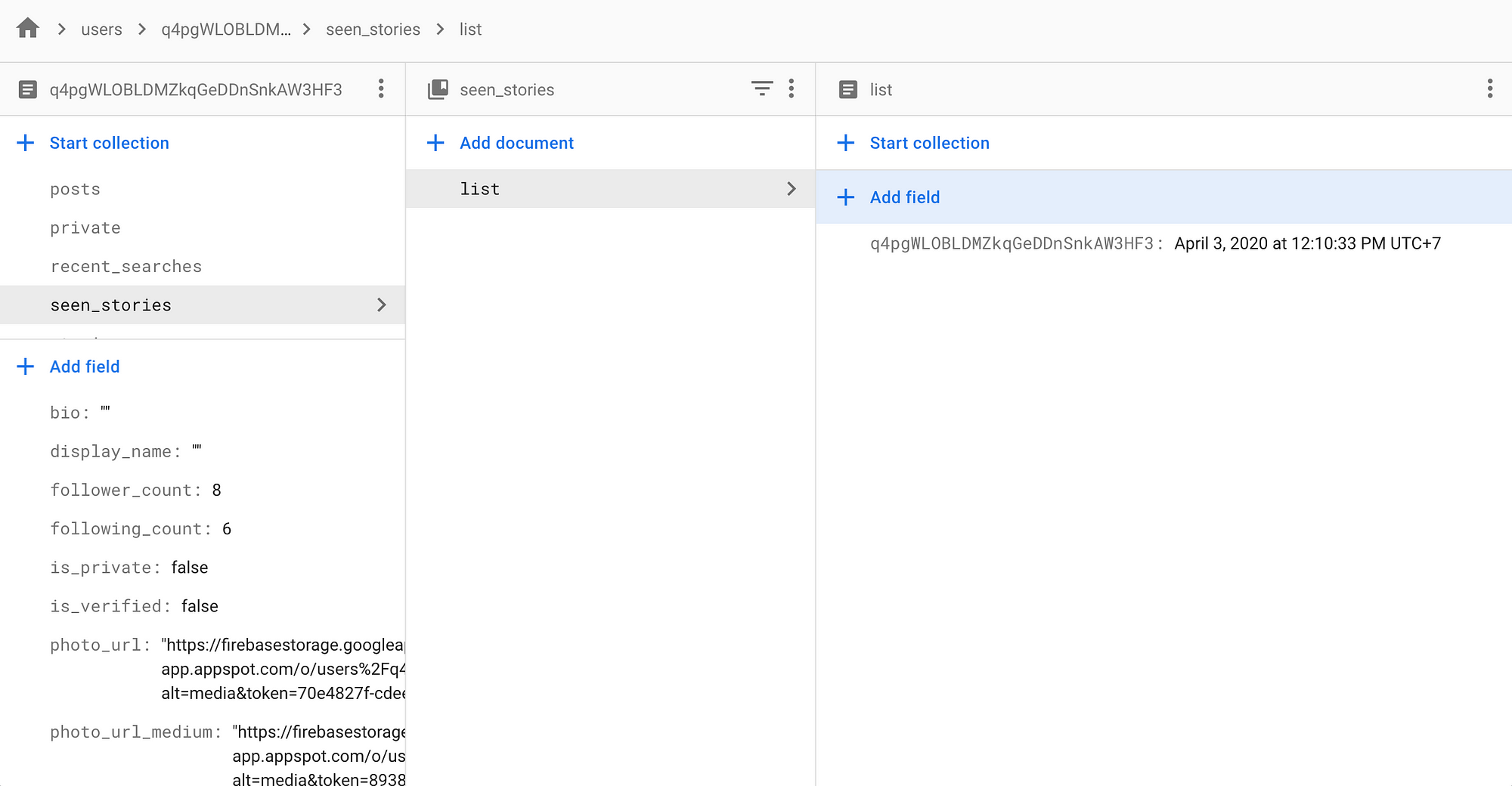Image resolution: width=1512 pixels, height=786 pixels.
Task: Open the seen_stories collection three-dot menu
Action: click(792, 89)
